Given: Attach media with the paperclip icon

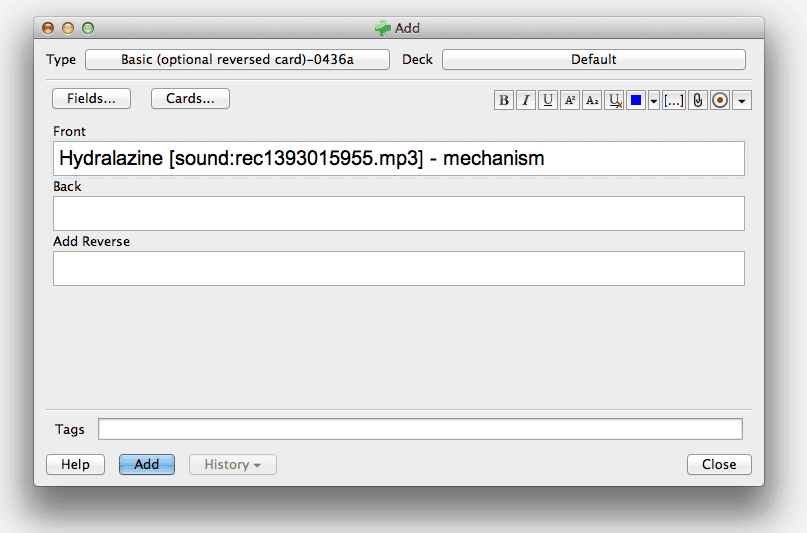Looking at the screenshot, I should pyautogui.click(x=698, y=100).
